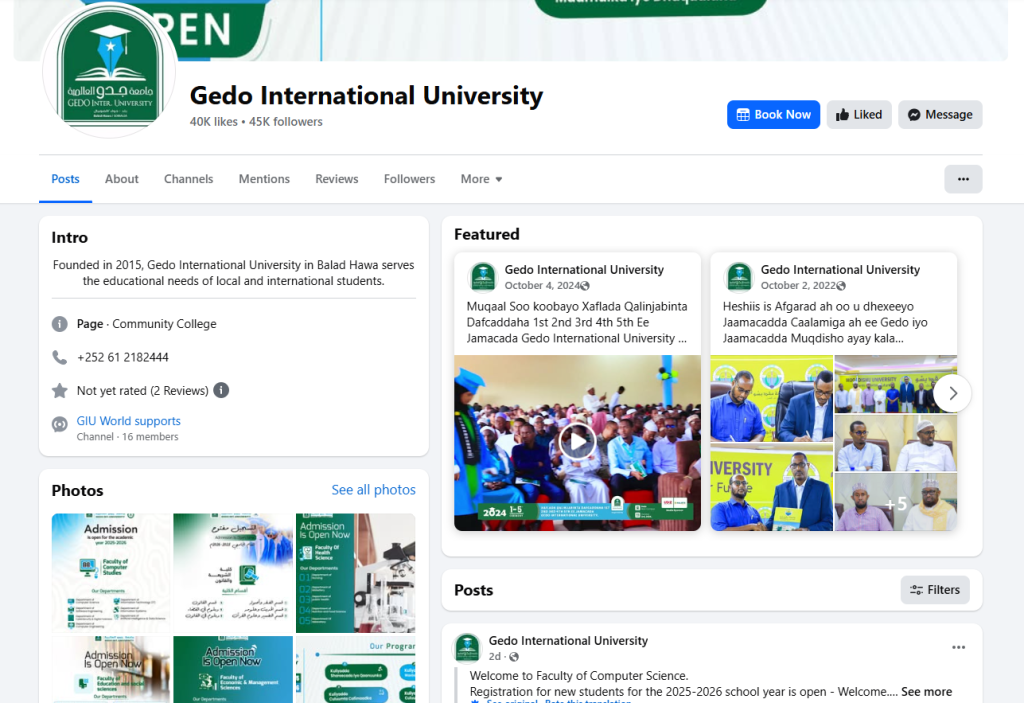Click the avatar on the October 4 featured post
Image resolution: width=1024 pixels, height=703 pixels.
coord(483,277)
